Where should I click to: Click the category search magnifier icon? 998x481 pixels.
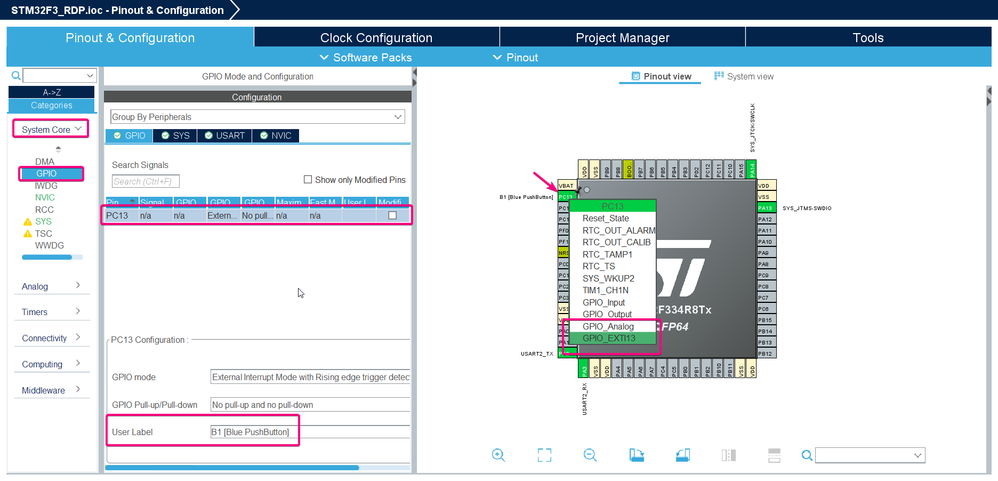pos(16,76)
